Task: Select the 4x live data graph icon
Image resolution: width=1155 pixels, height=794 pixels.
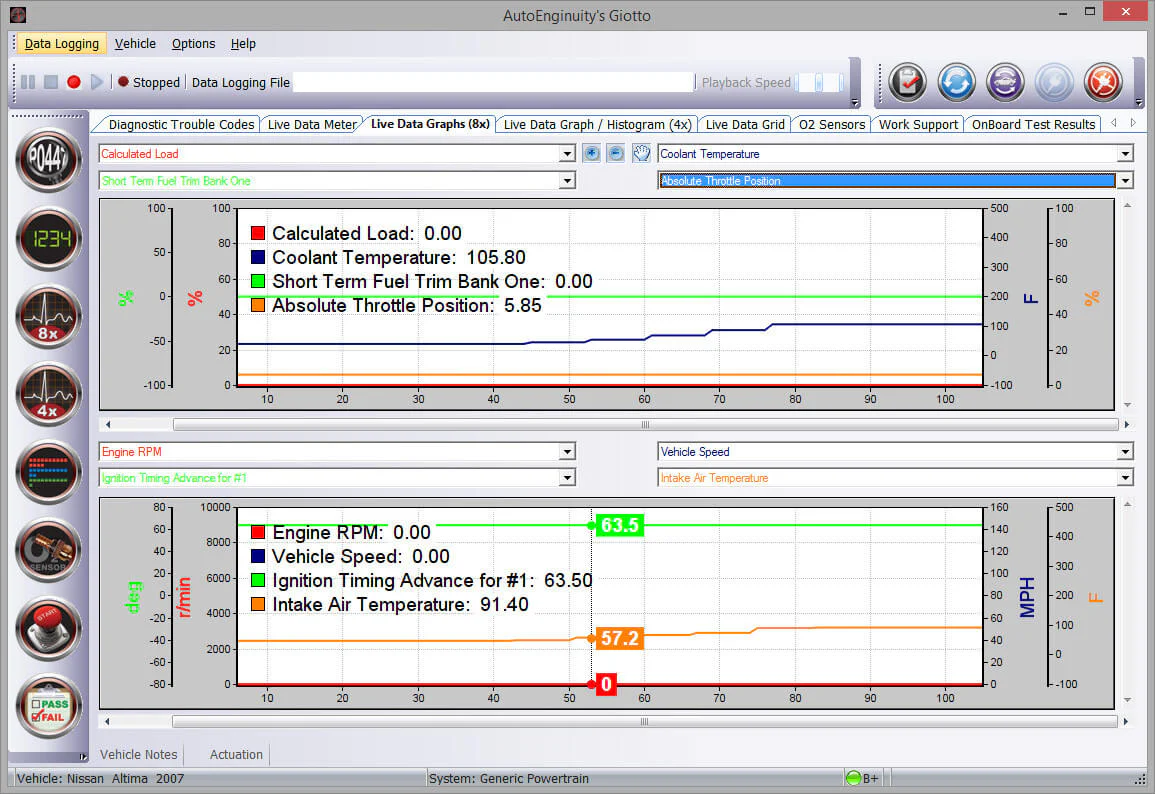Action: [49, 394]
